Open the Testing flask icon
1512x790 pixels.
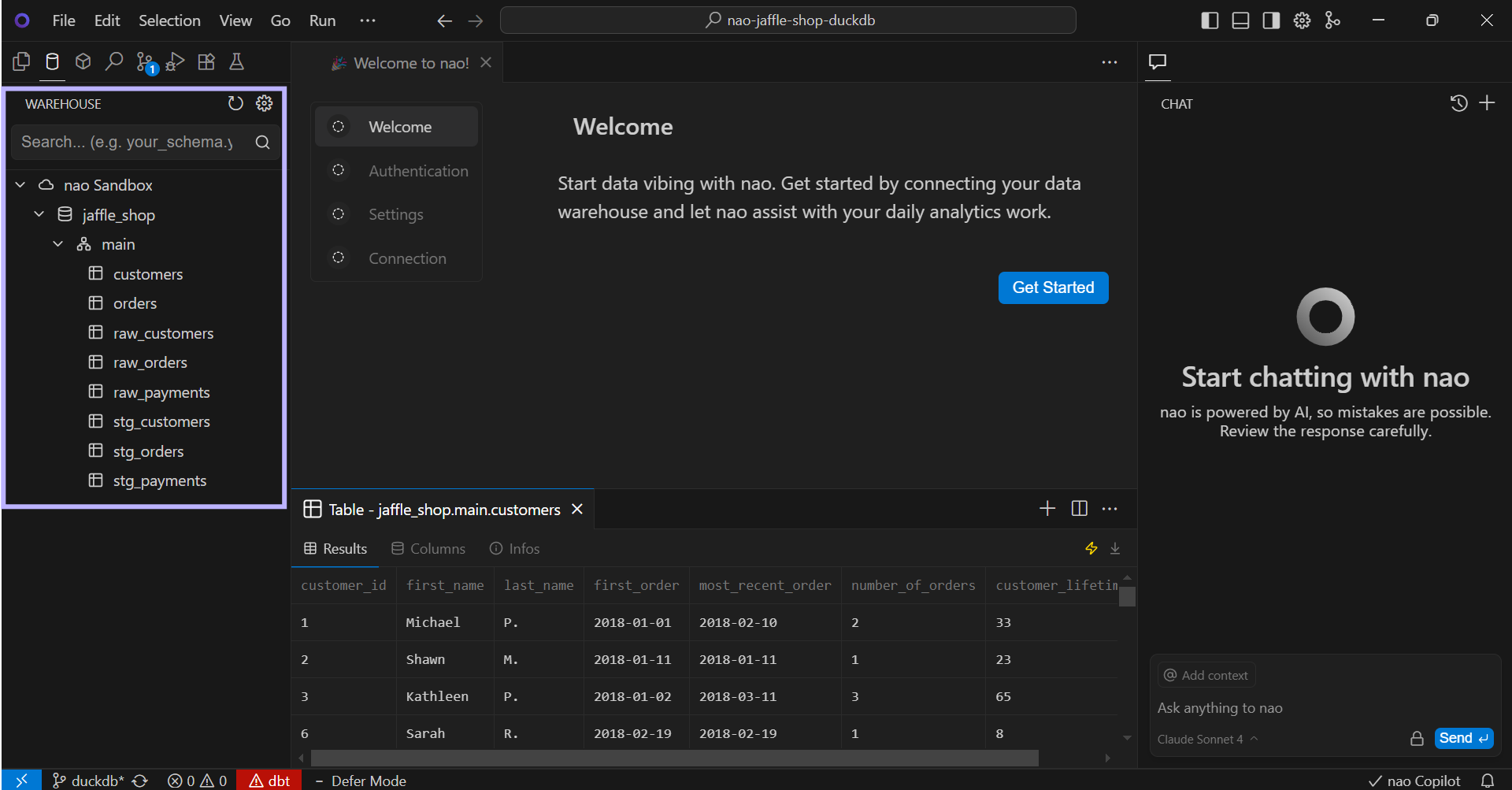click(x=236, y=61)
